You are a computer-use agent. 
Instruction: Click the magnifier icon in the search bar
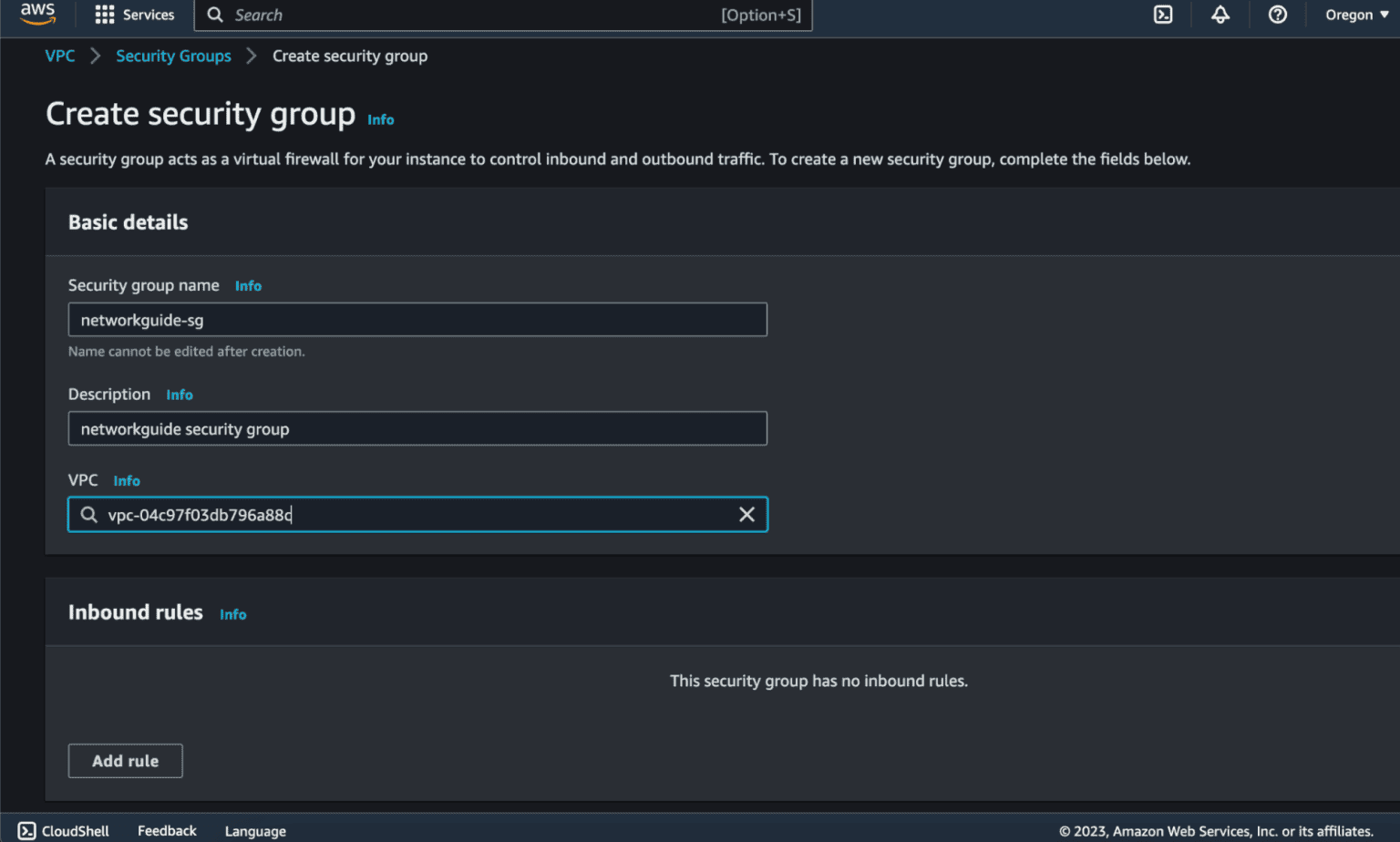click(215, 15)
